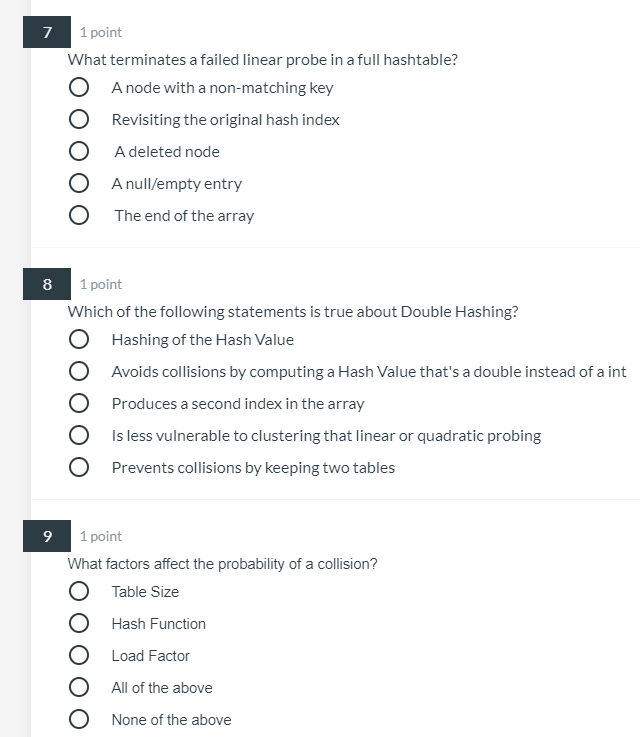
Task: Pick 'A null/empty entry' answer
Action: pos(78,183)
